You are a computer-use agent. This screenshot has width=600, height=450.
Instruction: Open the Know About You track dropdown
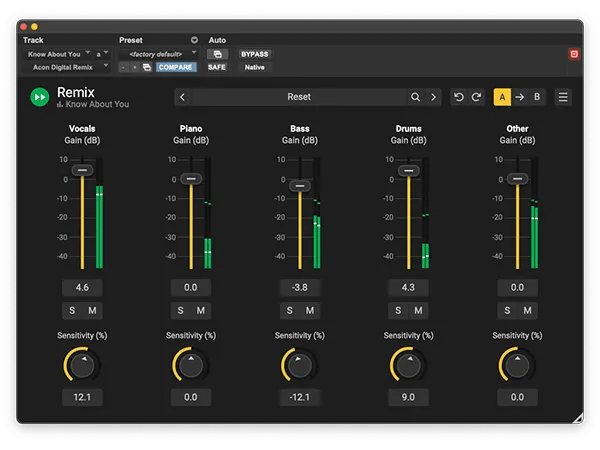[58, 54]
